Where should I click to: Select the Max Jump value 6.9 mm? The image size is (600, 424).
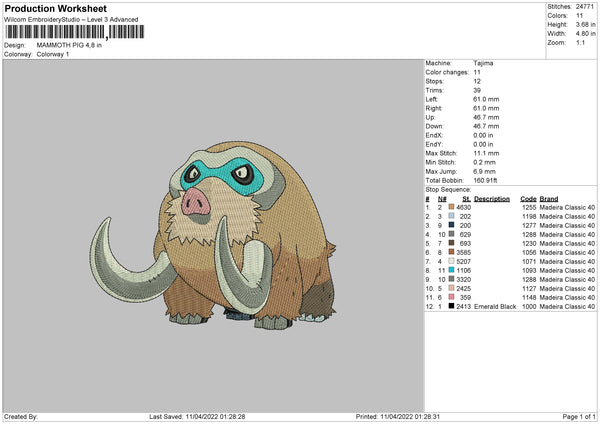pyautogui.click(x=484, y=171)
